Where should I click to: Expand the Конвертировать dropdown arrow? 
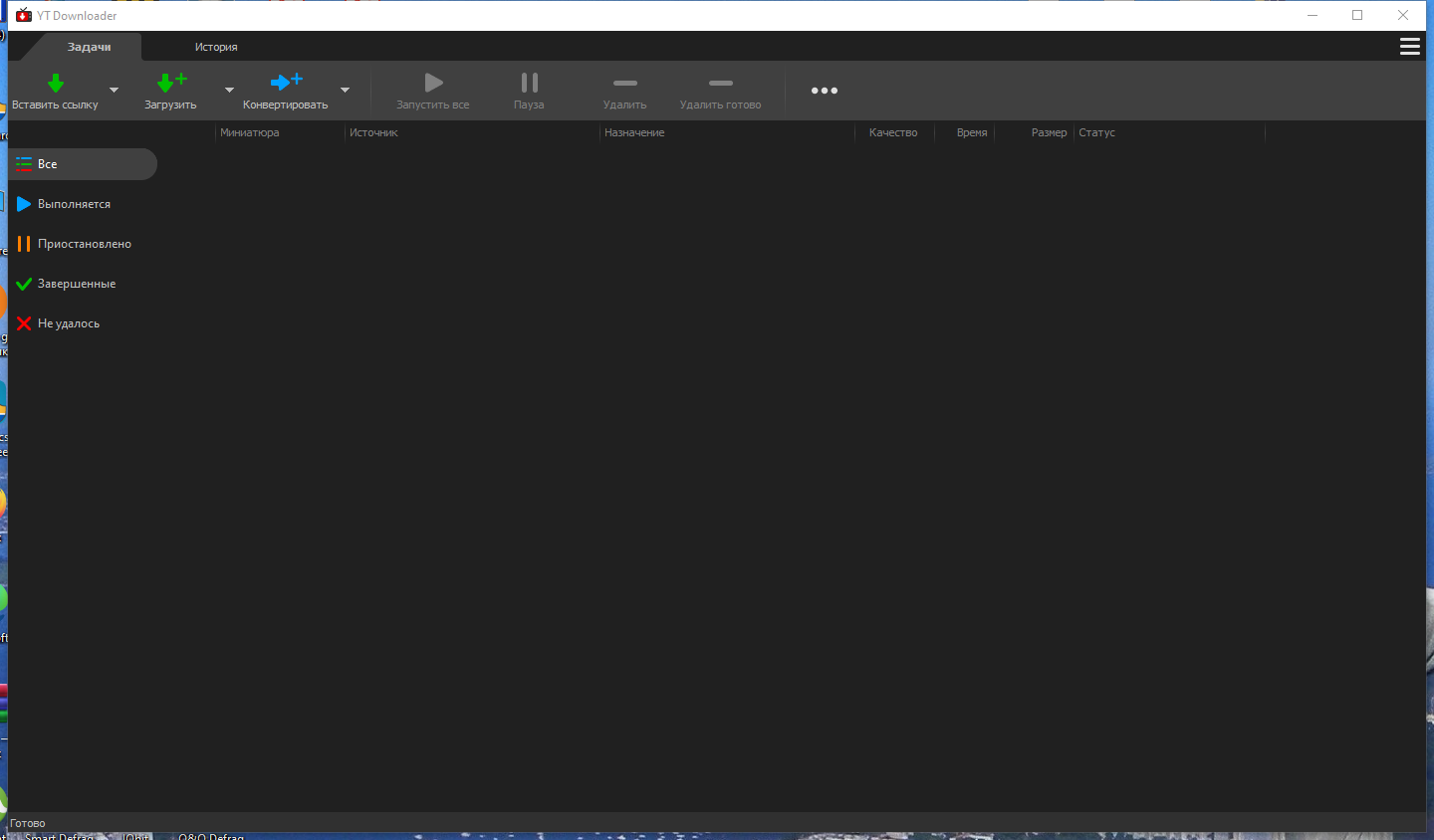(345, 91)
